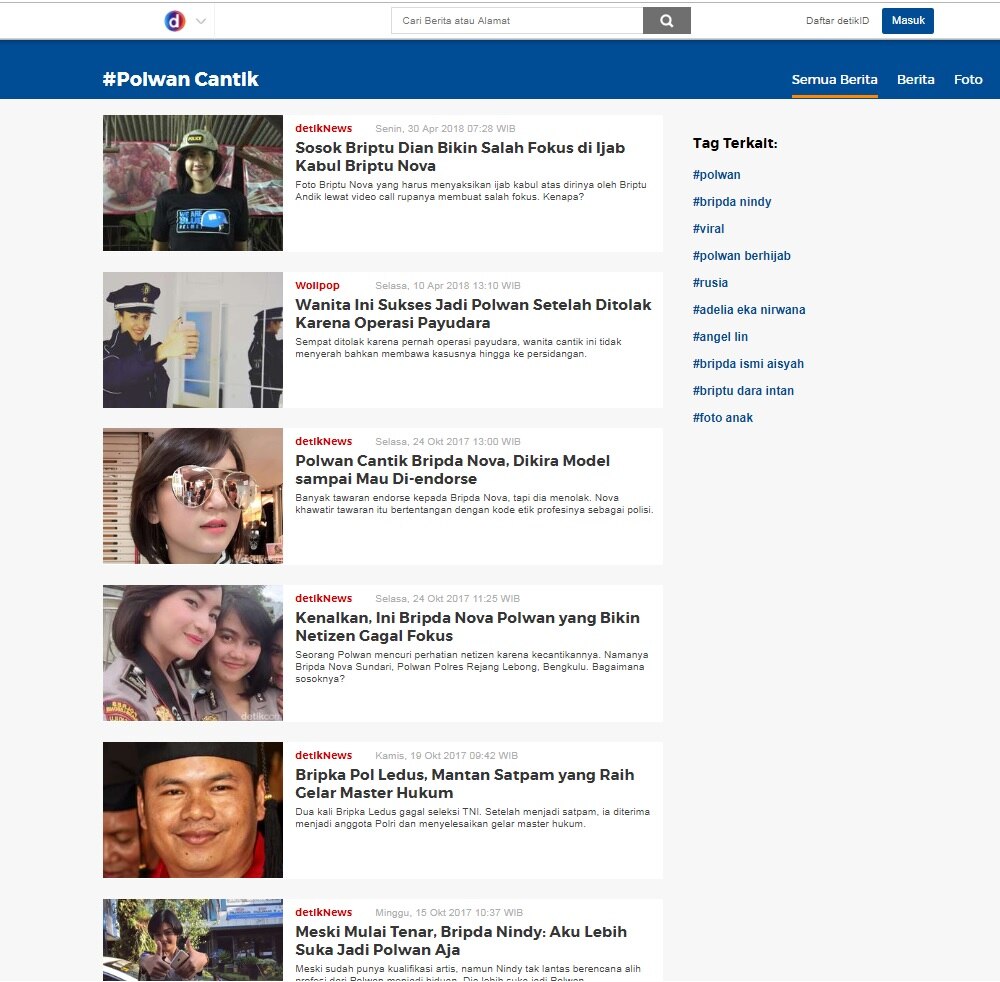Image resolution: width=1000 pixels, height=982 pixels.
Task: Click the Masuk button
Action: click(x=907, y=20)
